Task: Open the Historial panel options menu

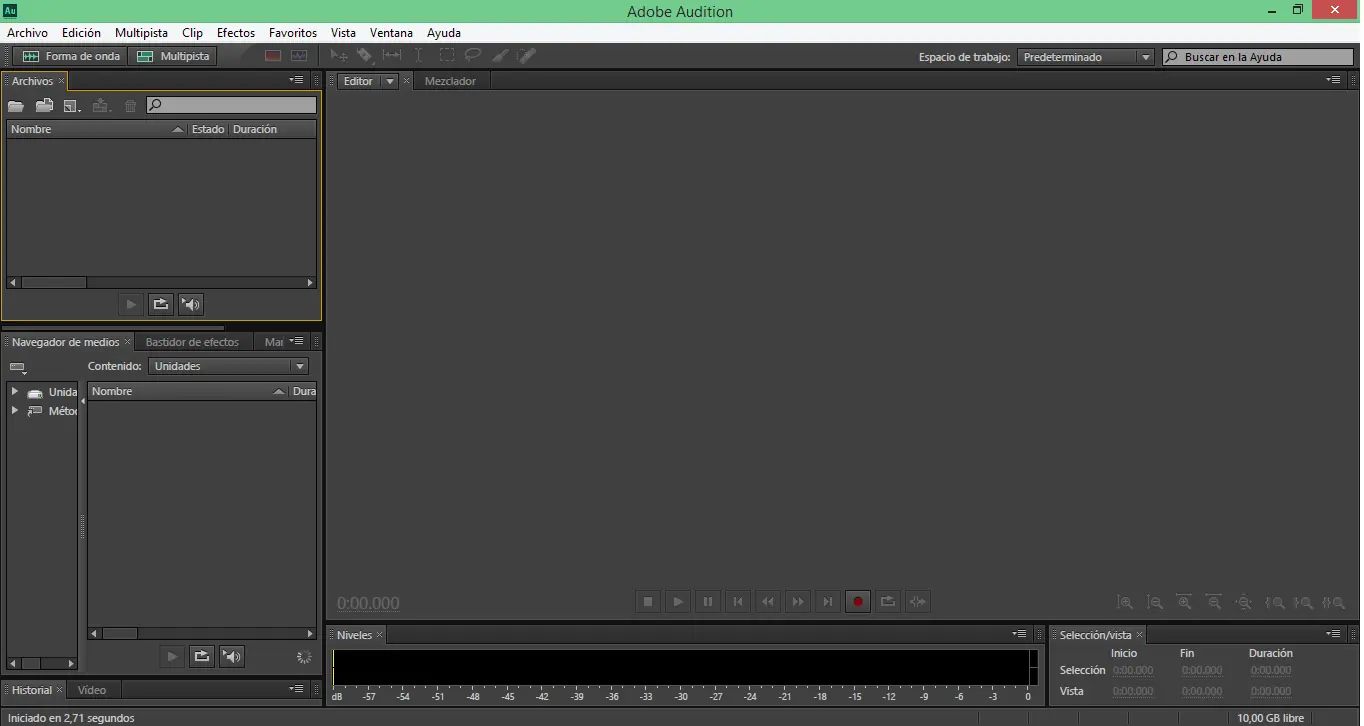Action: tap(297, 688)
